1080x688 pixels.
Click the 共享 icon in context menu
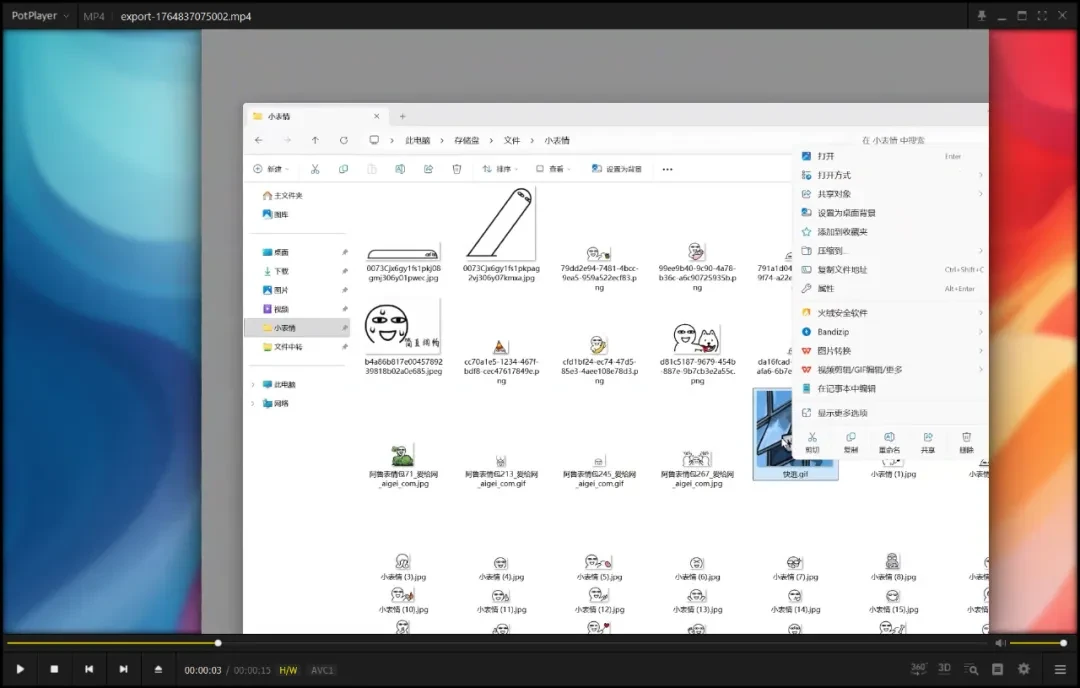[928, 442]
